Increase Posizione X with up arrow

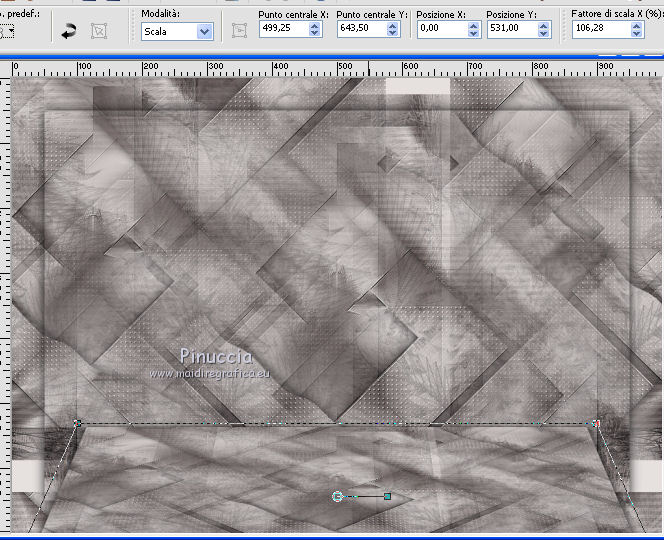(x=474, y=25)
